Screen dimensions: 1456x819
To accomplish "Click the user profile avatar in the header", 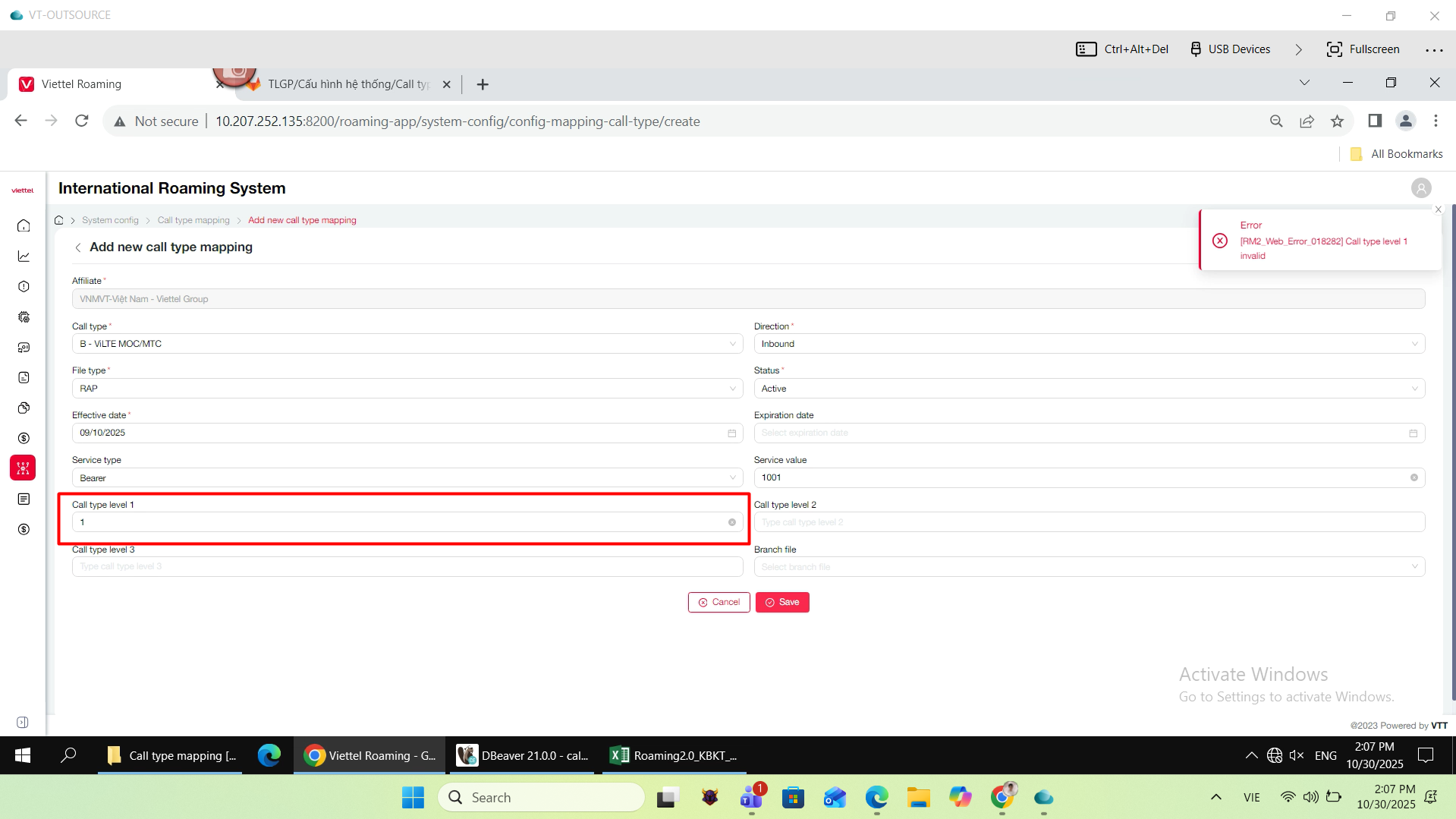I will [1420, 187].
